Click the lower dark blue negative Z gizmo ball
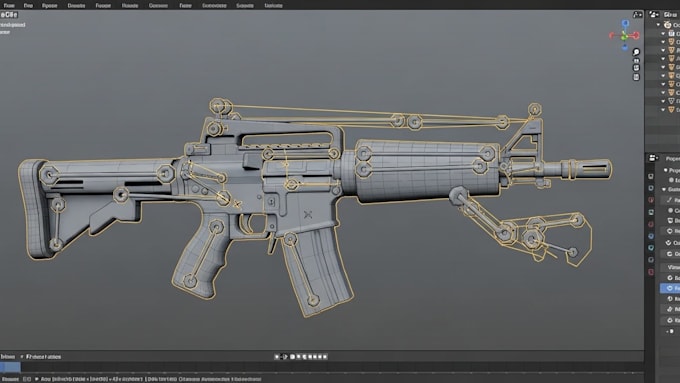Image resolution: width=680 pixels, height=383 pixels. (625, 47)
